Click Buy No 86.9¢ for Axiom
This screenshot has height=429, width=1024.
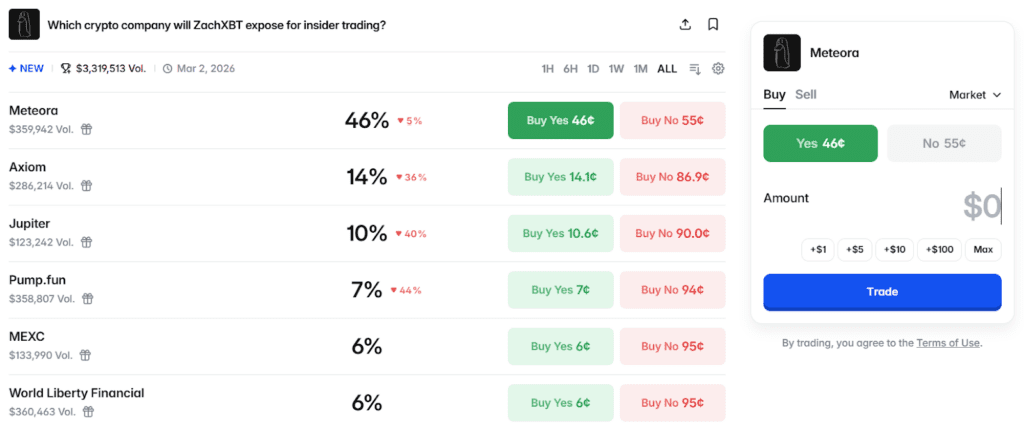672,177
